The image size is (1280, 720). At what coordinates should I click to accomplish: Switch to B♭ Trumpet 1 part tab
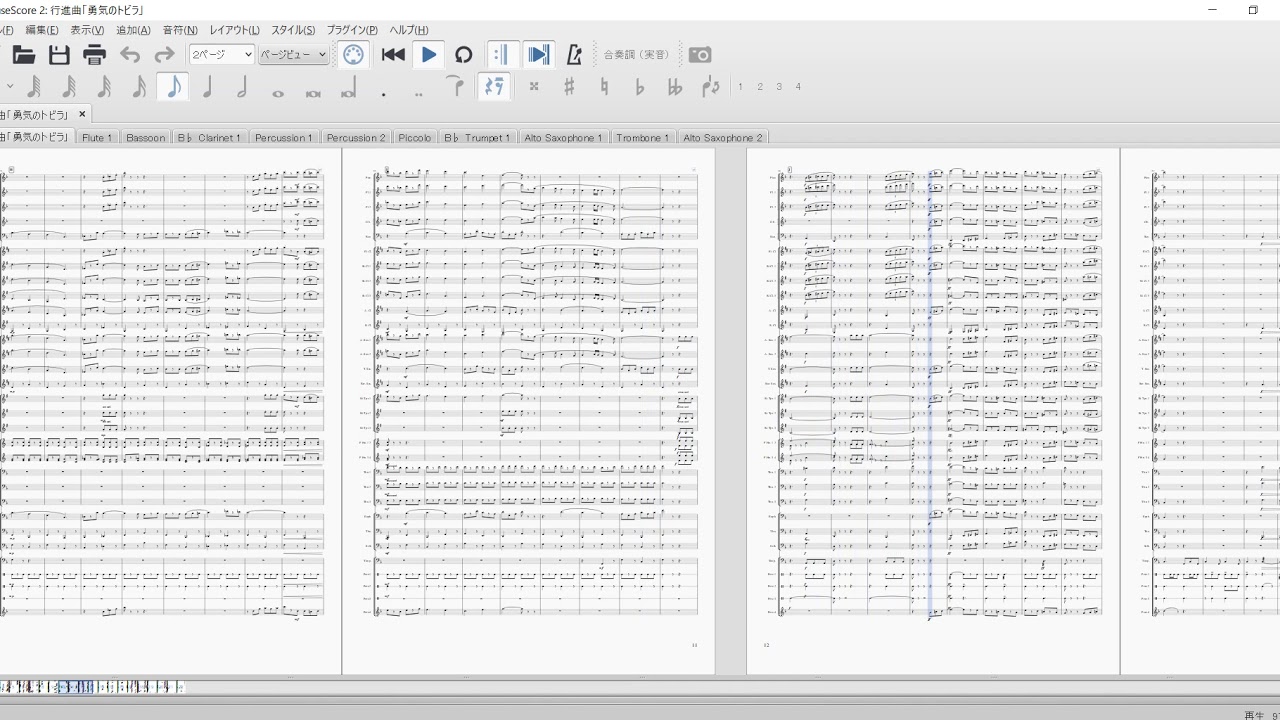pyautogui.click(x=477, y=137)
